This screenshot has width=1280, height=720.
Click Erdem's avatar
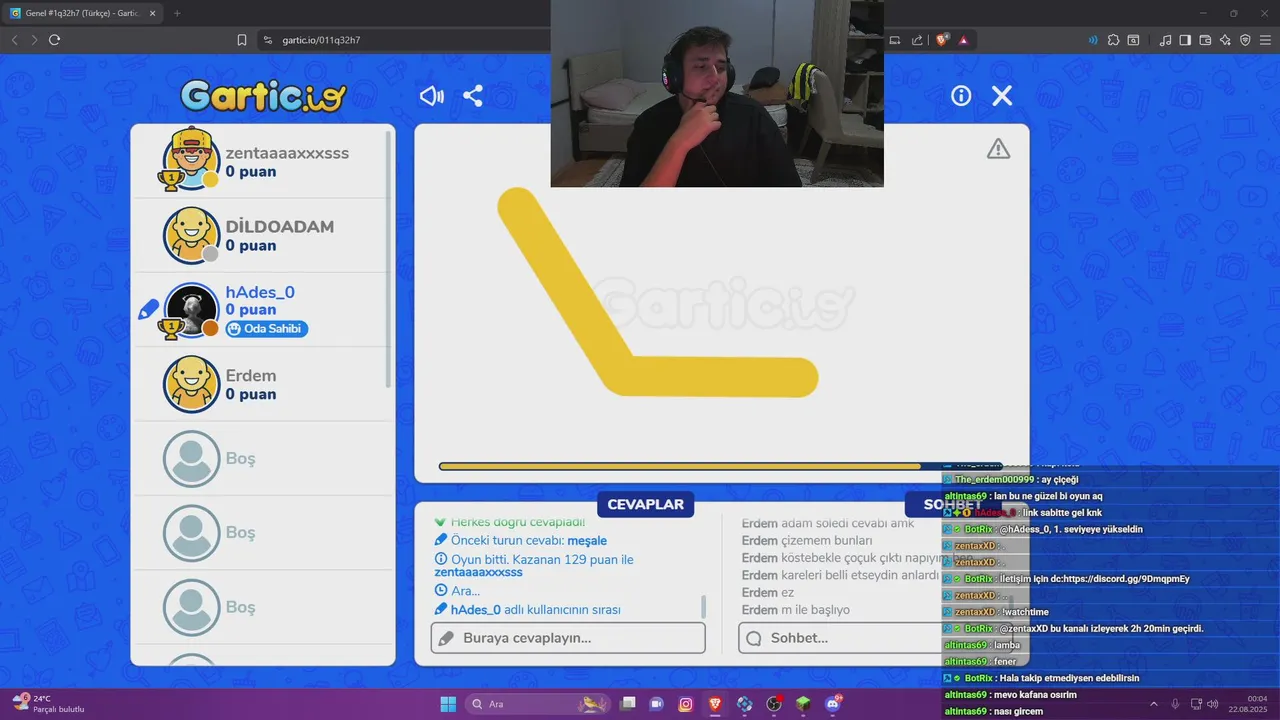[x=191, y=384]
